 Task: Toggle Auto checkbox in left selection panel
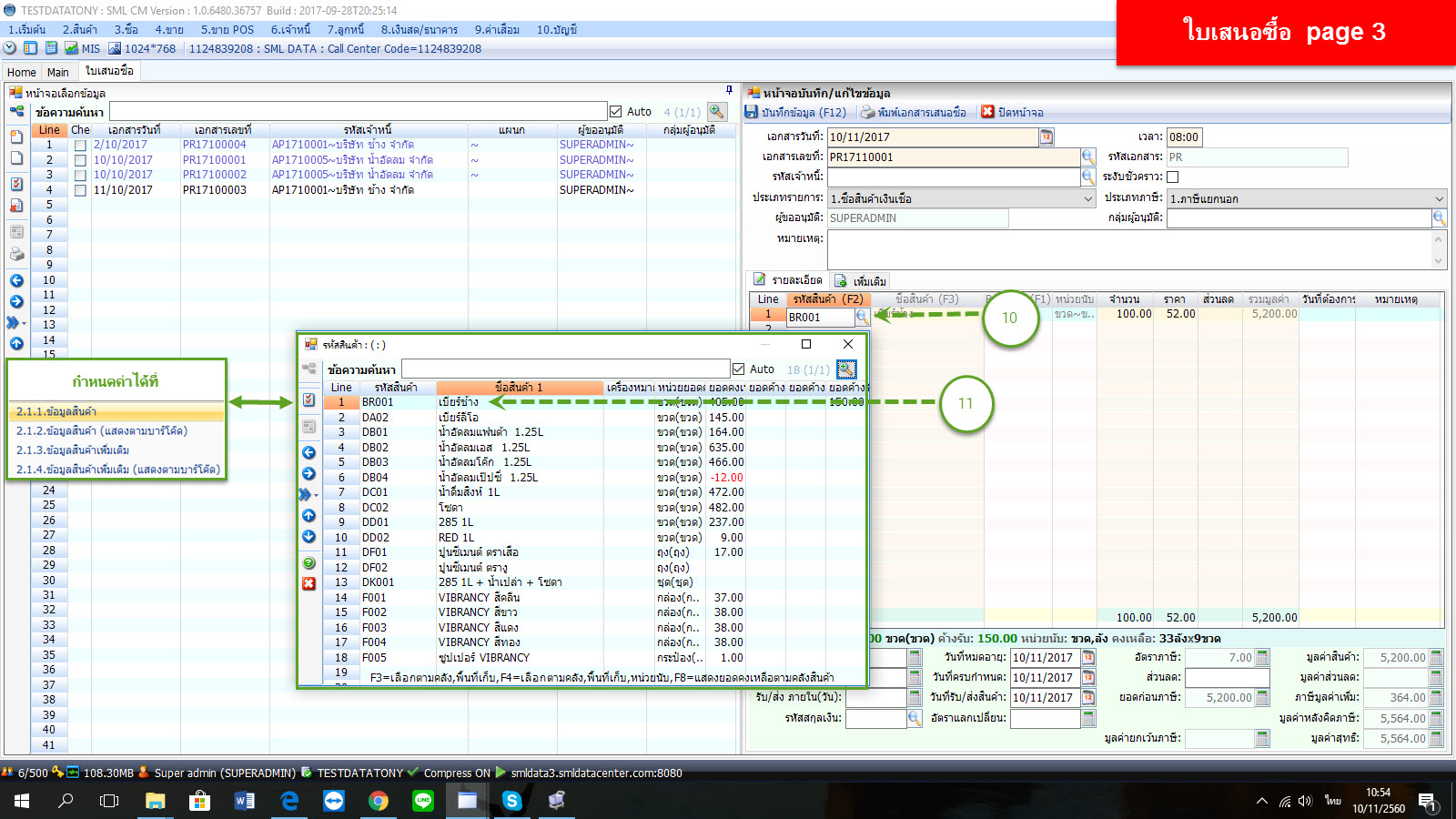click(616, 111)
